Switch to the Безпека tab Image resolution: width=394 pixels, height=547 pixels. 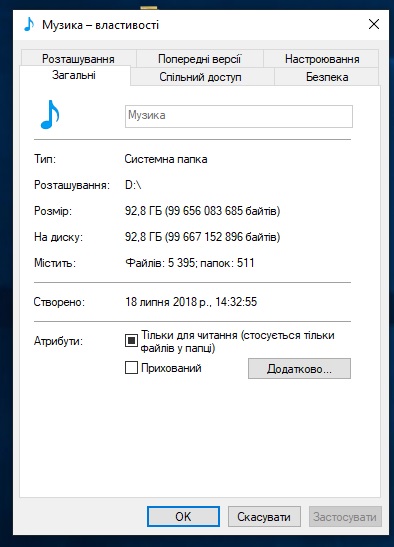pyautogui.click(x=327, y=77)
